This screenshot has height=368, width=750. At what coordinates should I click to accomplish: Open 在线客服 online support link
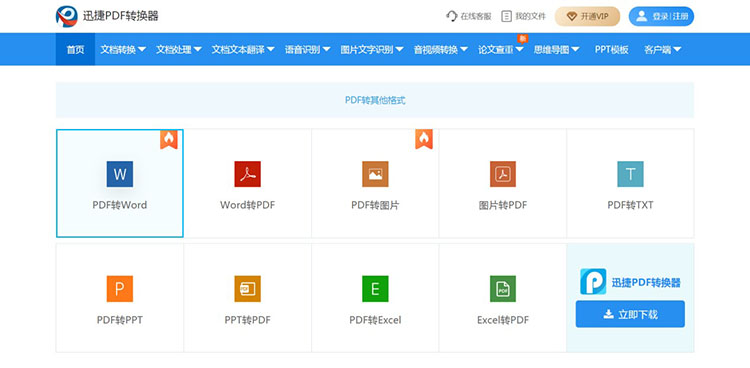click(469, 16)
